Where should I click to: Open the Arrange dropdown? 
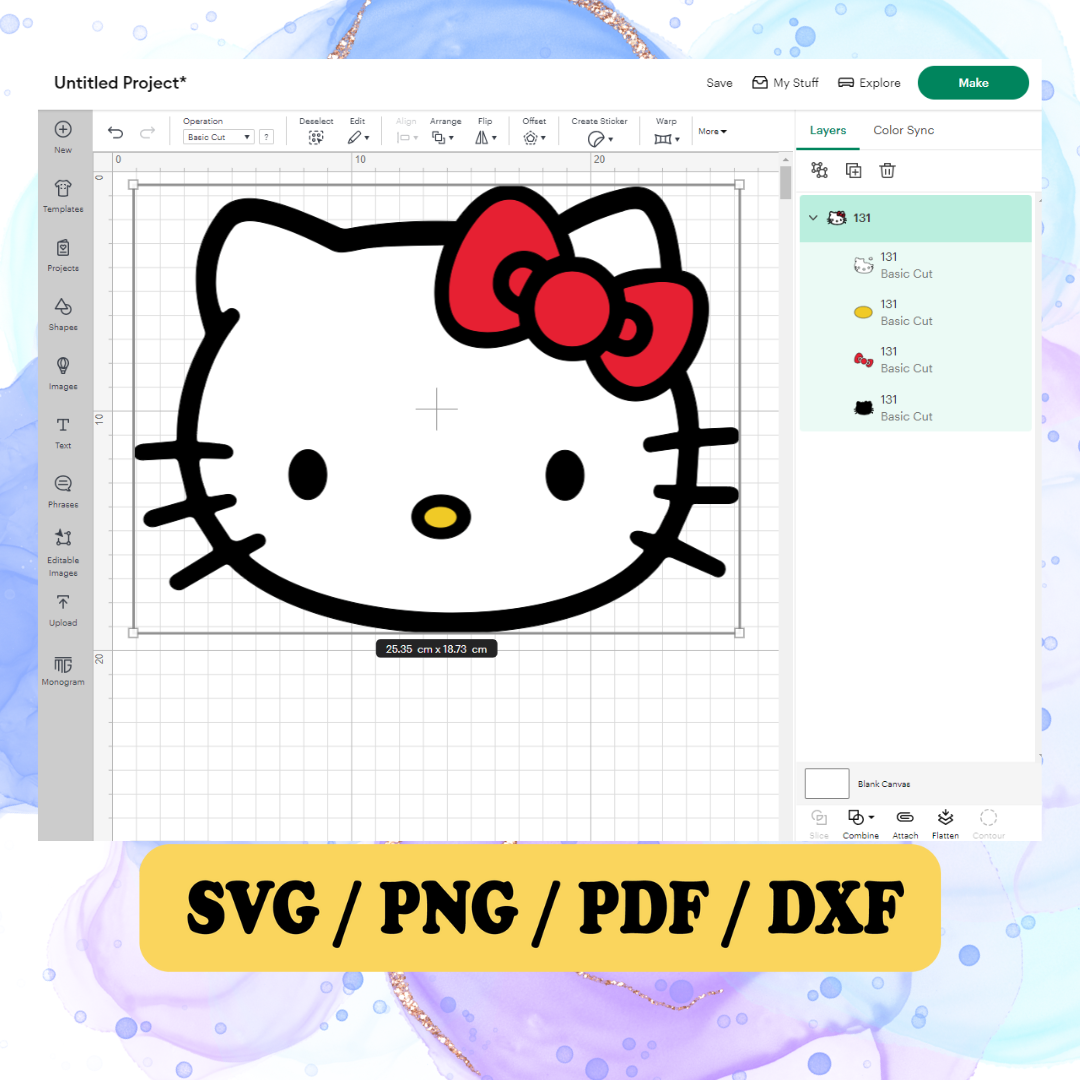[442, 138]
